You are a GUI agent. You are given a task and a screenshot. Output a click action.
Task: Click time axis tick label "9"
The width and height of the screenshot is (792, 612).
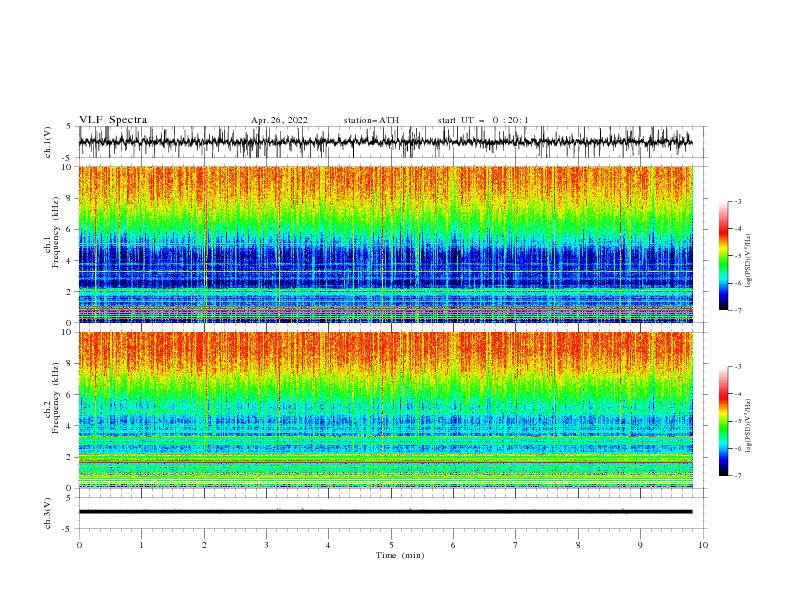(x=640, y=545)
